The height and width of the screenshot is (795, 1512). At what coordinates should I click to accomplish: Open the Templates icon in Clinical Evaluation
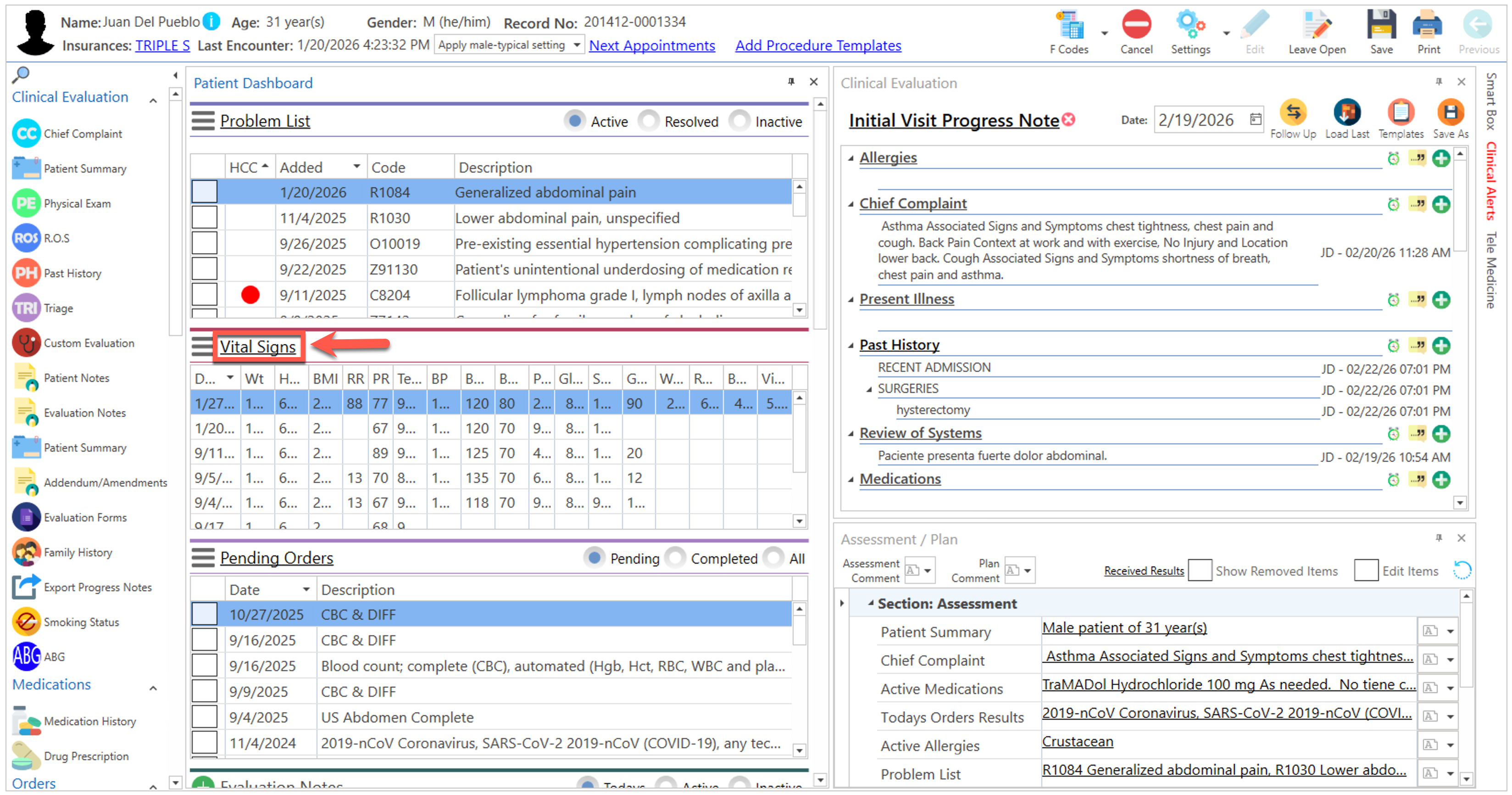pyautogui.click(x=1400, y=113)
